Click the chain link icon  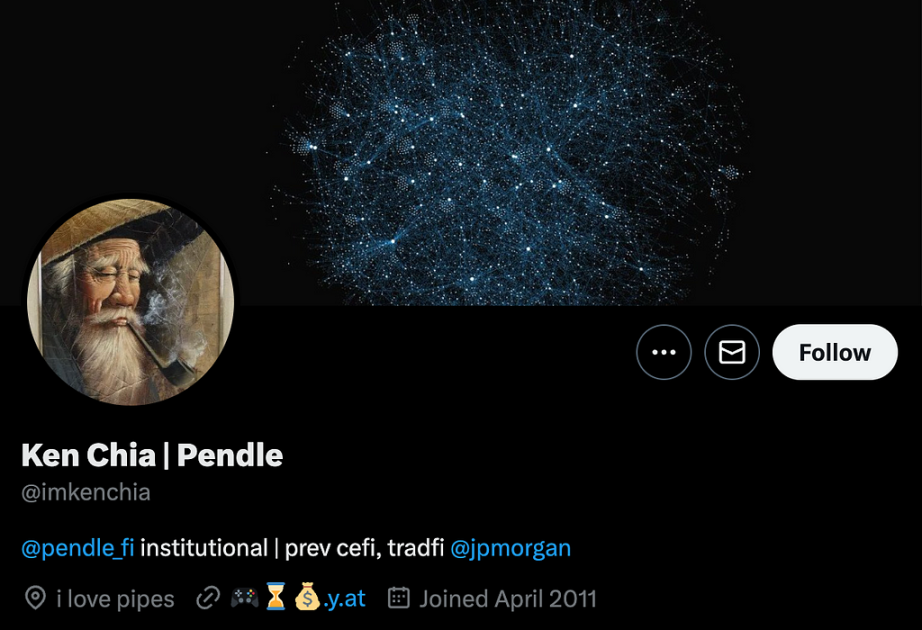point(208,598)
